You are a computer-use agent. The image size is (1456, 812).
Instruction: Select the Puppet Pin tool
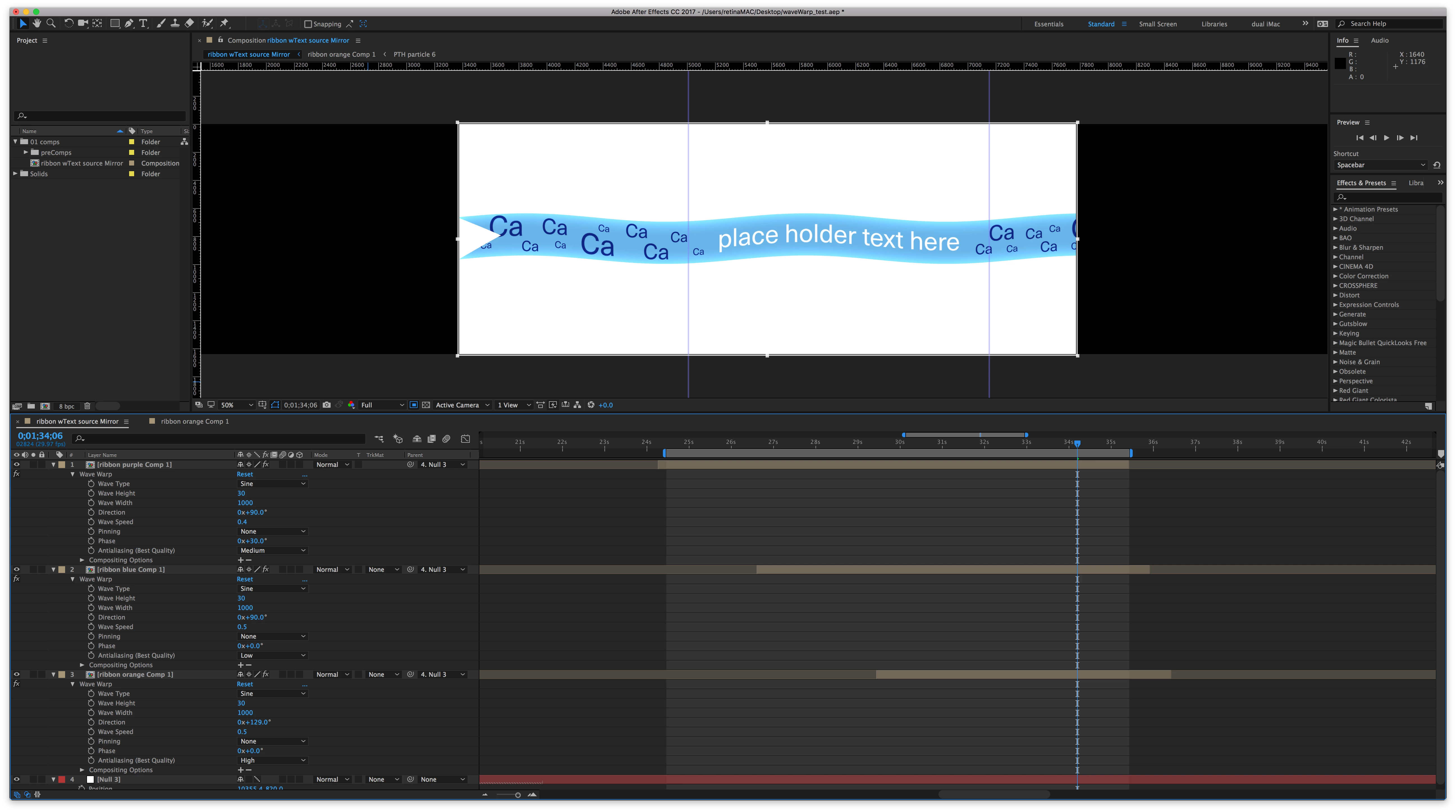(225, 23)
